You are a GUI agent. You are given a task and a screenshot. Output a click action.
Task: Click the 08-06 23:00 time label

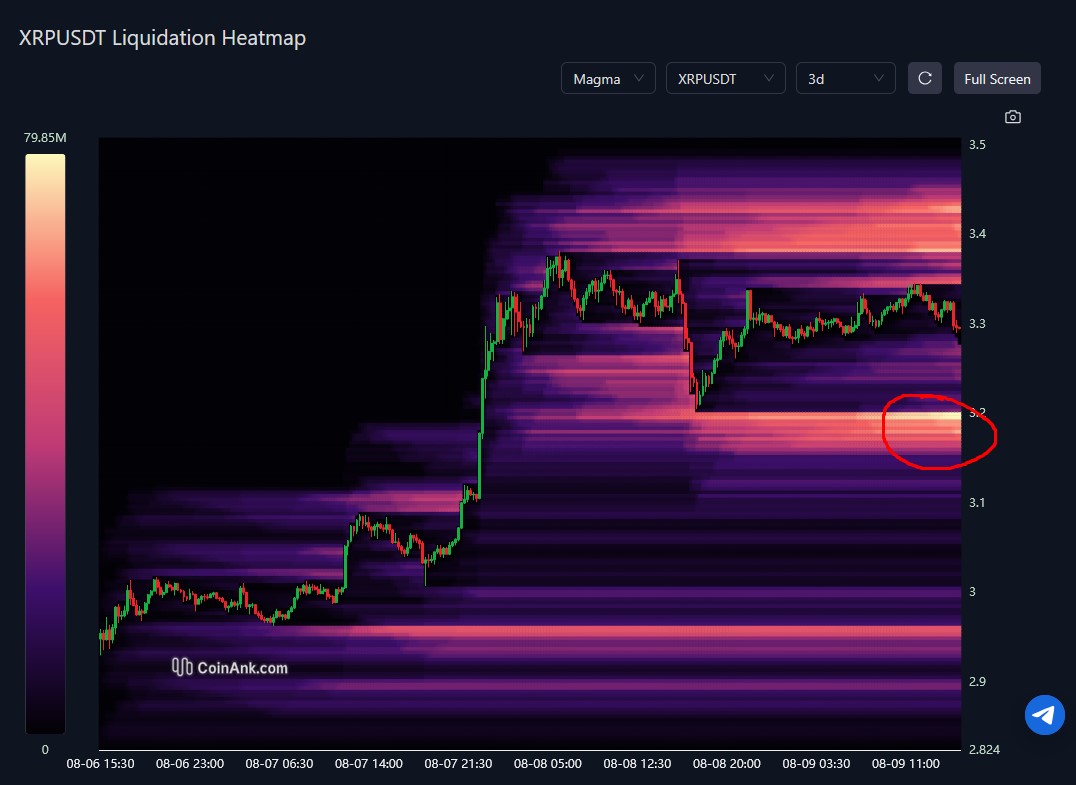tap(189, 763)
